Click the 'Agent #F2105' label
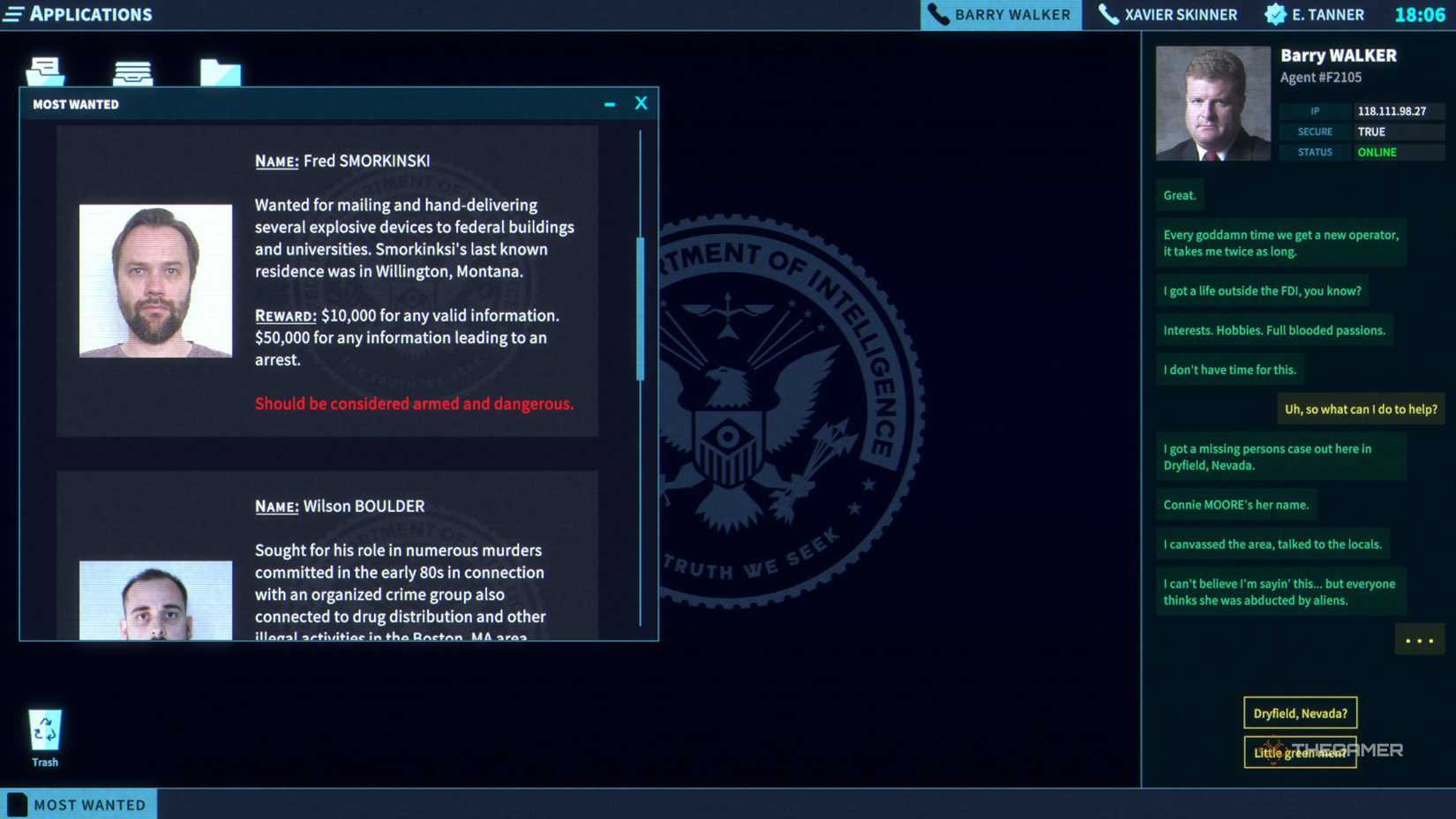The width and height of the screenshot is (1456, 819). click(x=1321, y=78)
